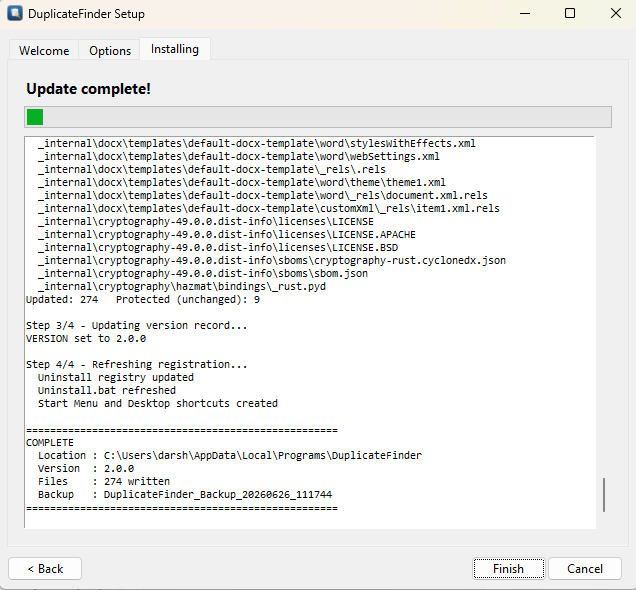Switch to the Welcome tab
Viewport: 636px width, 590px height.
pos(44,51)
